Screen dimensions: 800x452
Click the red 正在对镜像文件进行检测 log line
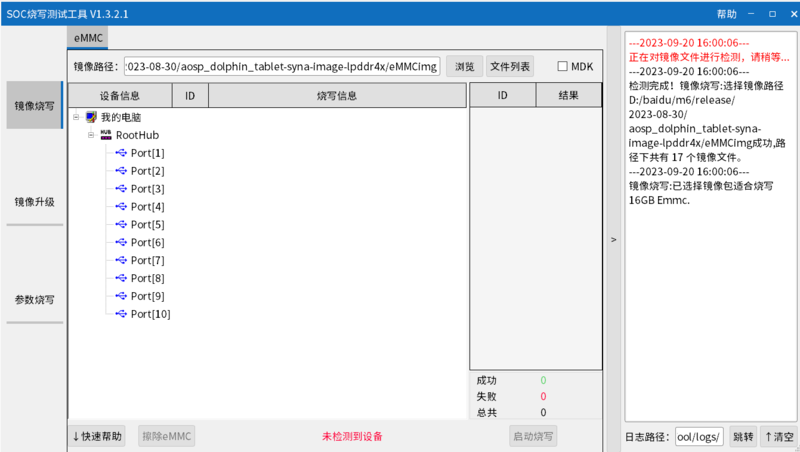(x=709, y=57)
